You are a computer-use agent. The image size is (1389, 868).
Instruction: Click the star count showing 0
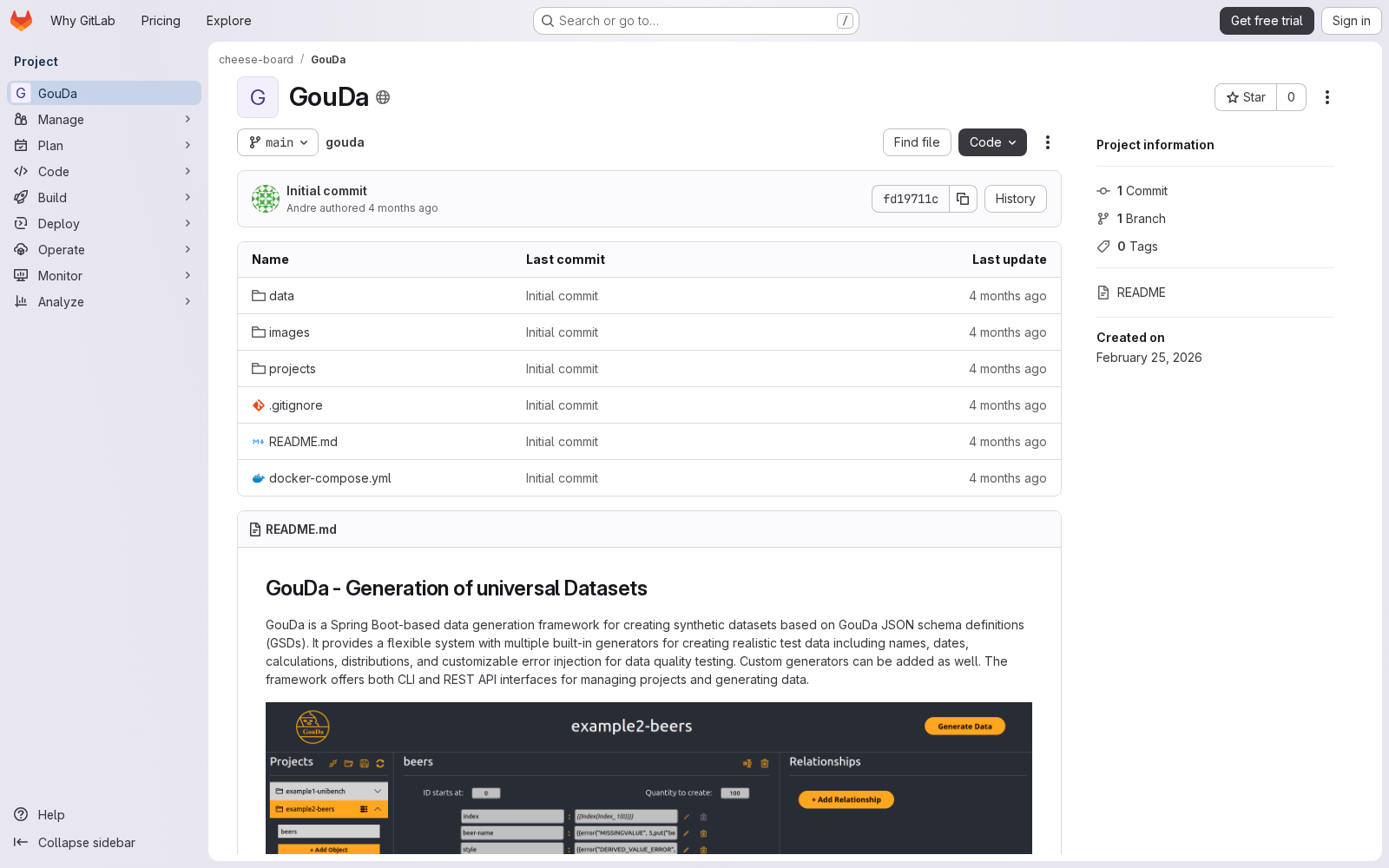[1291, 97]
